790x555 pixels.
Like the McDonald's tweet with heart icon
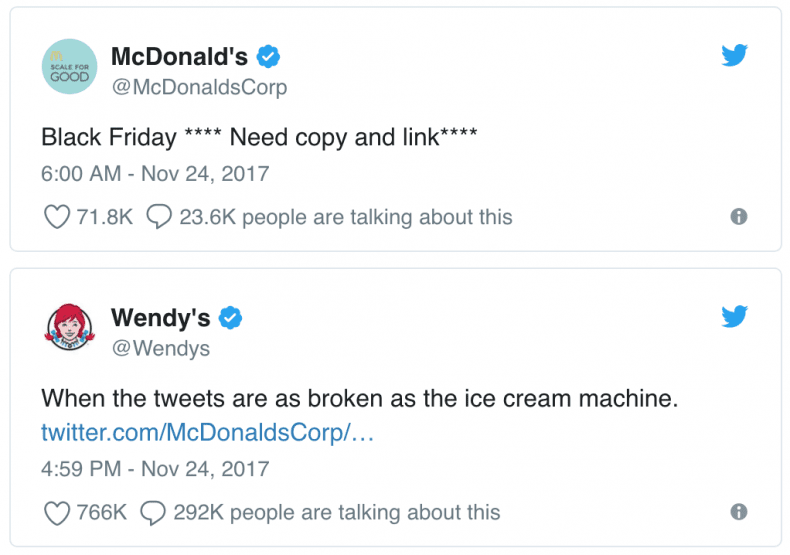coord(57,217)
